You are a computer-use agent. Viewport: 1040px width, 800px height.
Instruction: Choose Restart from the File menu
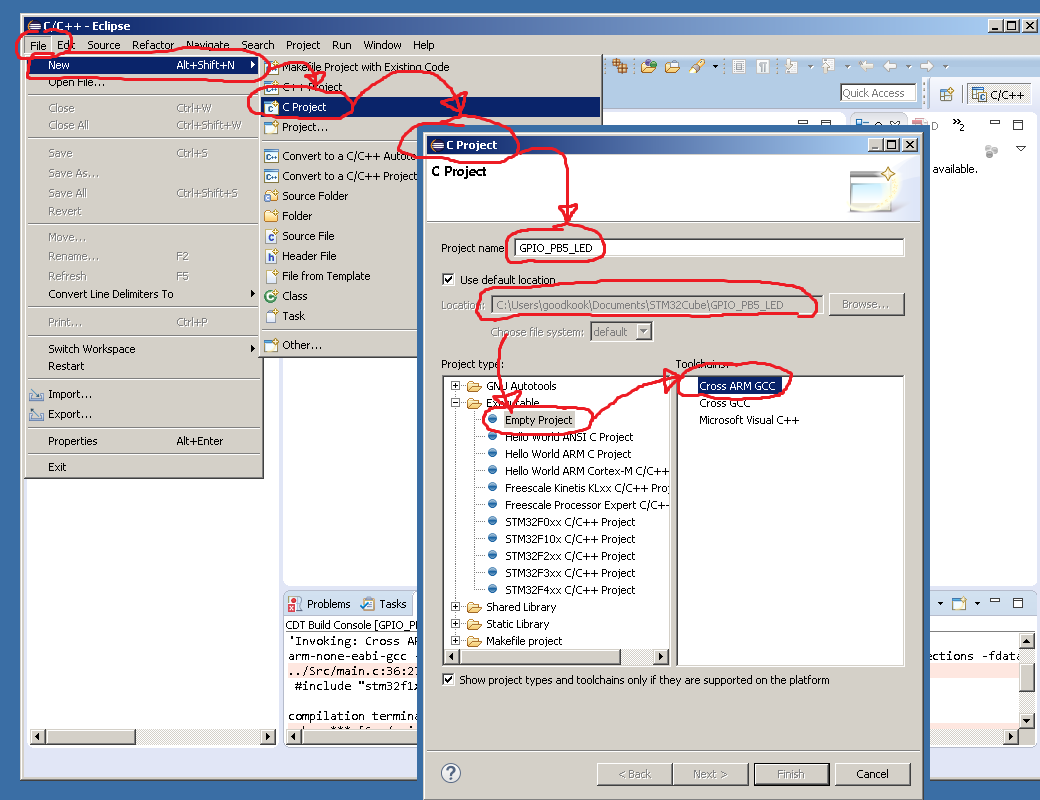pos(145,366)
